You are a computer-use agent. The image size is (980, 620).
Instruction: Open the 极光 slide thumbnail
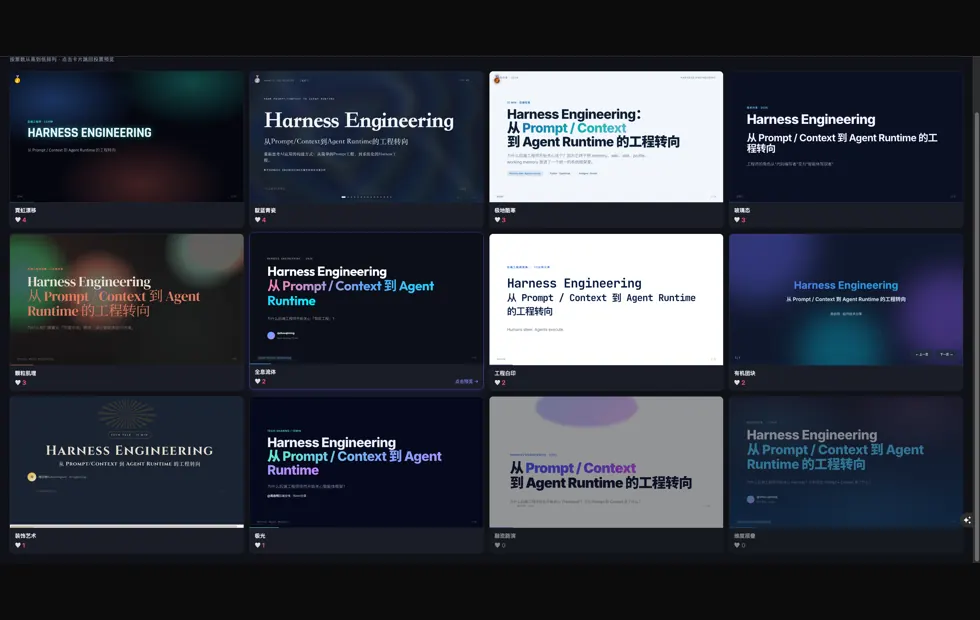[366, 462]
